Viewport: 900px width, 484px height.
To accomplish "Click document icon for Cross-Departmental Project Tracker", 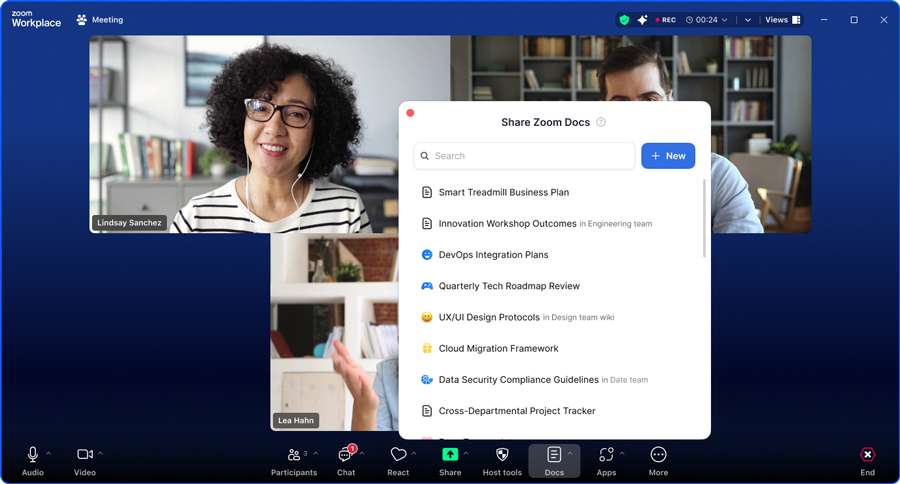I will coord(426,411).
